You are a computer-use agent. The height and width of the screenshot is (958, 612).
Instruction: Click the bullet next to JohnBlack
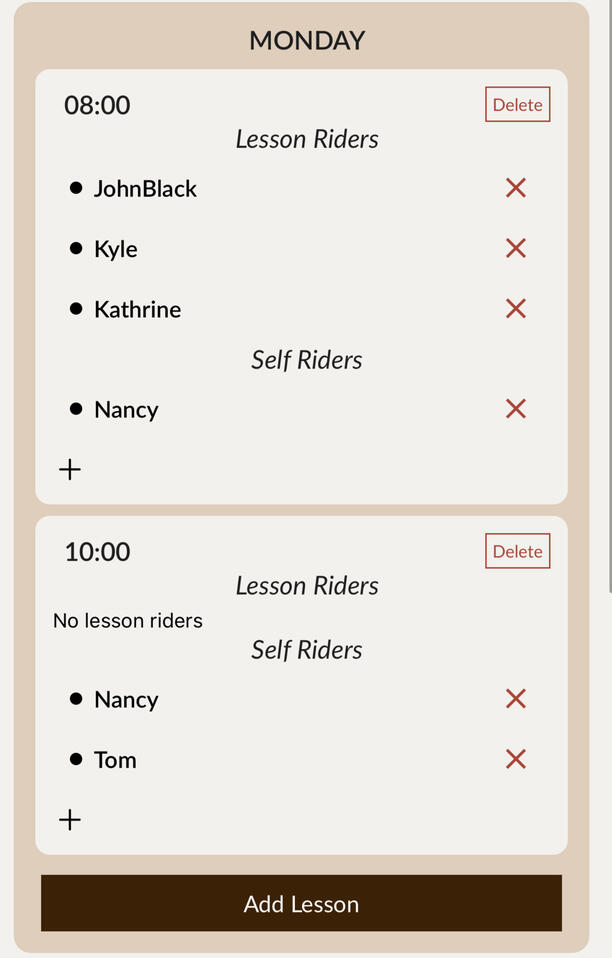click(x=76, y=188)
